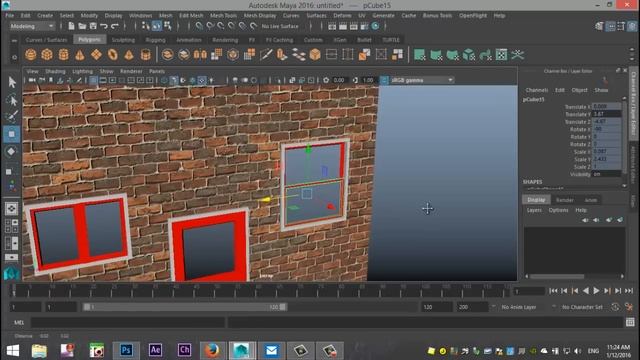The width and height of the screenshot is (640, 360).
Task: Click the Planar Mapping UV shelf icon
Action: click(420, 54)
